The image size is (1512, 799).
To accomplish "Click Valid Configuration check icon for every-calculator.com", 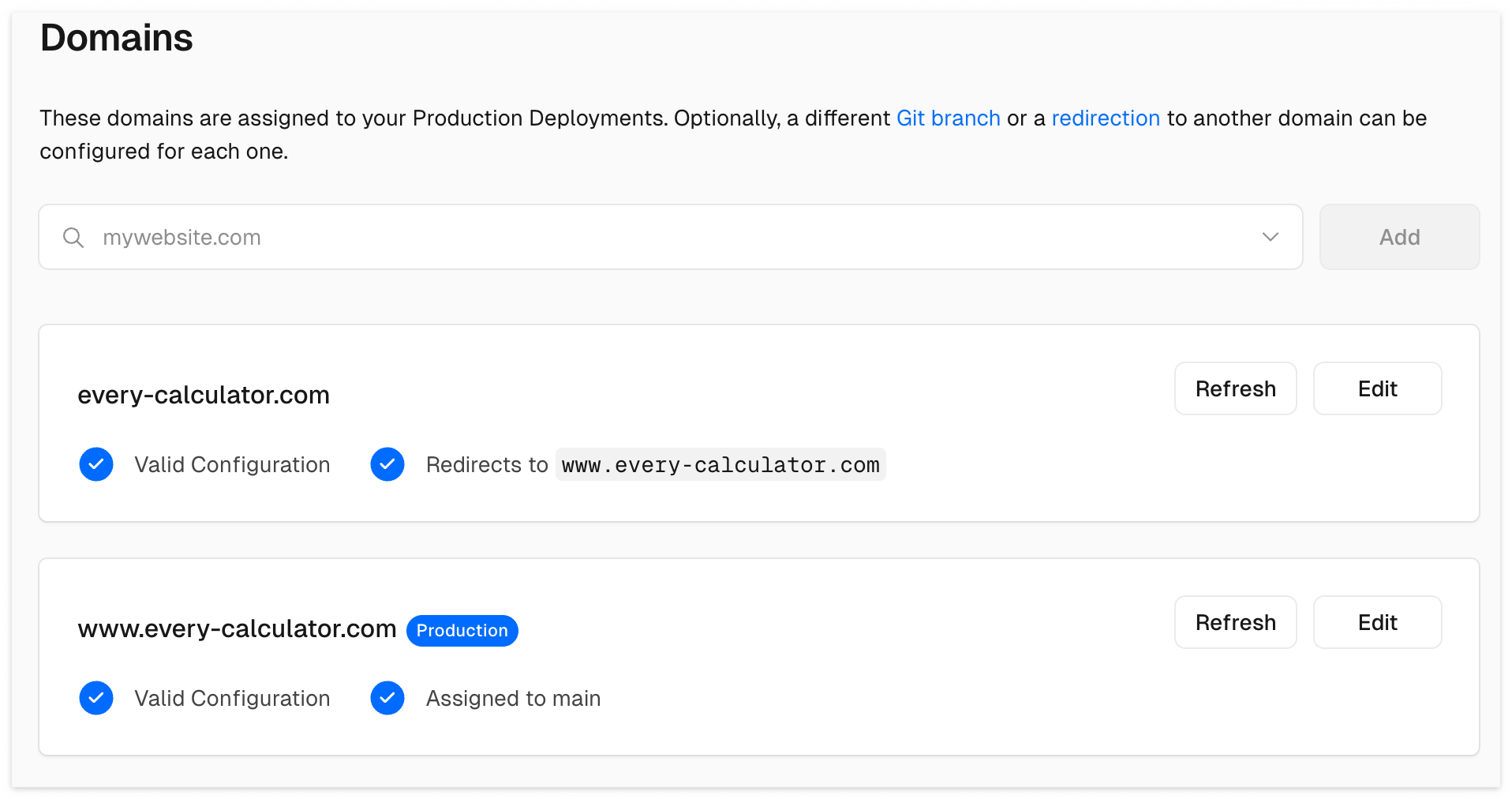I will [96, 464].
